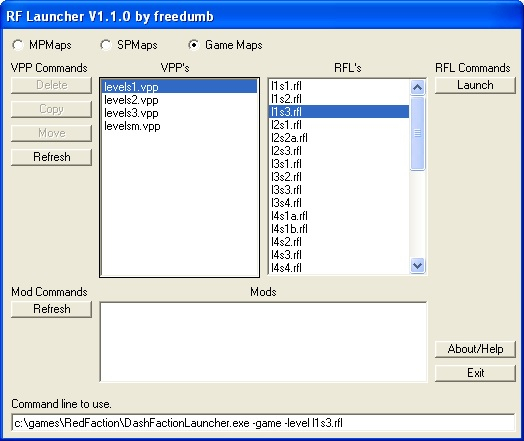Select l4s2.rfl in the RFL list
This screenshot has height=441, width=524.
[339, 242]
